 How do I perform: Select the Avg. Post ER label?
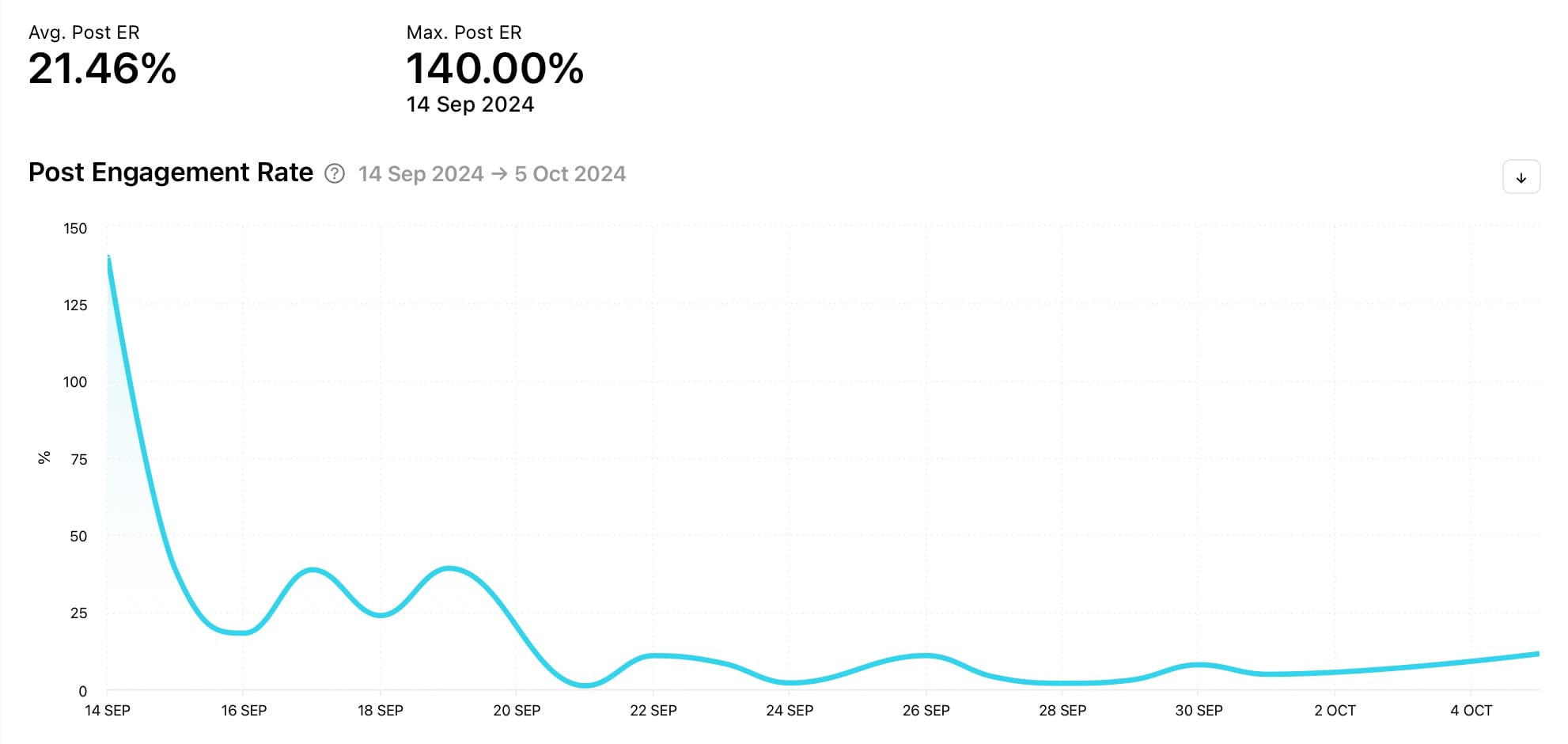tap(85, 32)
